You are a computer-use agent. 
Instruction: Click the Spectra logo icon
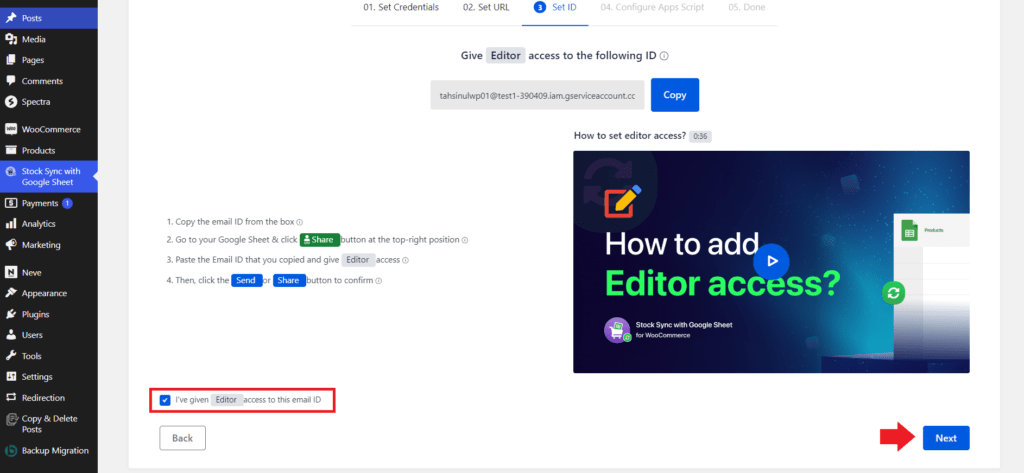pyautogui.click(x=10, y=102)
